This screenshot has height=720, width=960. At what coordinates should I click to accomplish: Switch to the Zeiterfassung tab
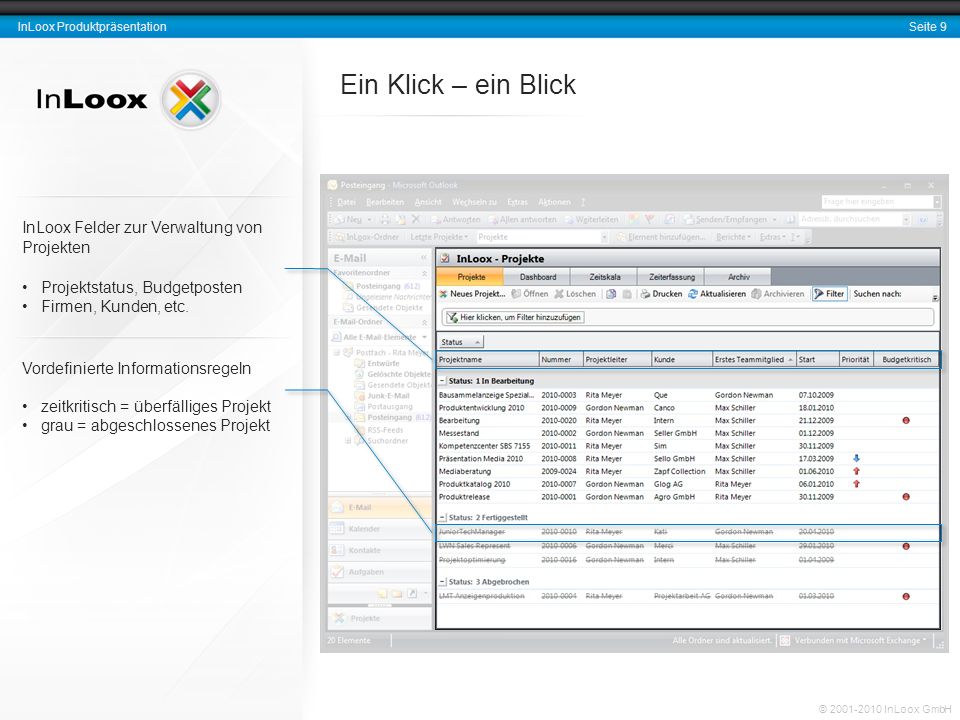coord(672,277)
